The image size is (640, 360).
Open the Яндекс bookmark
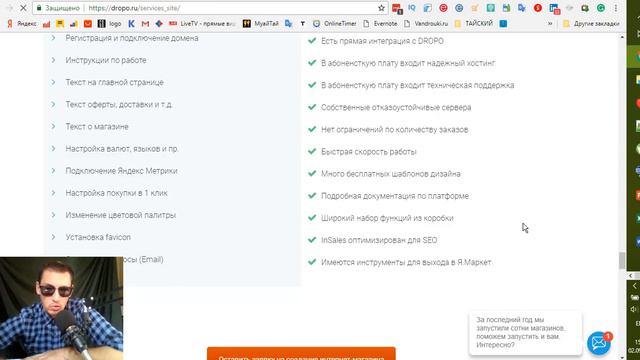coord(22,24)
